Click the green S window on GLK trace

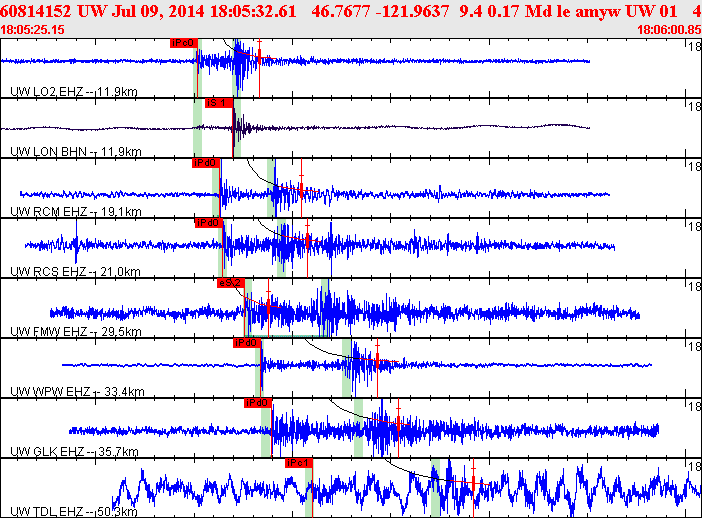point(358,428)
